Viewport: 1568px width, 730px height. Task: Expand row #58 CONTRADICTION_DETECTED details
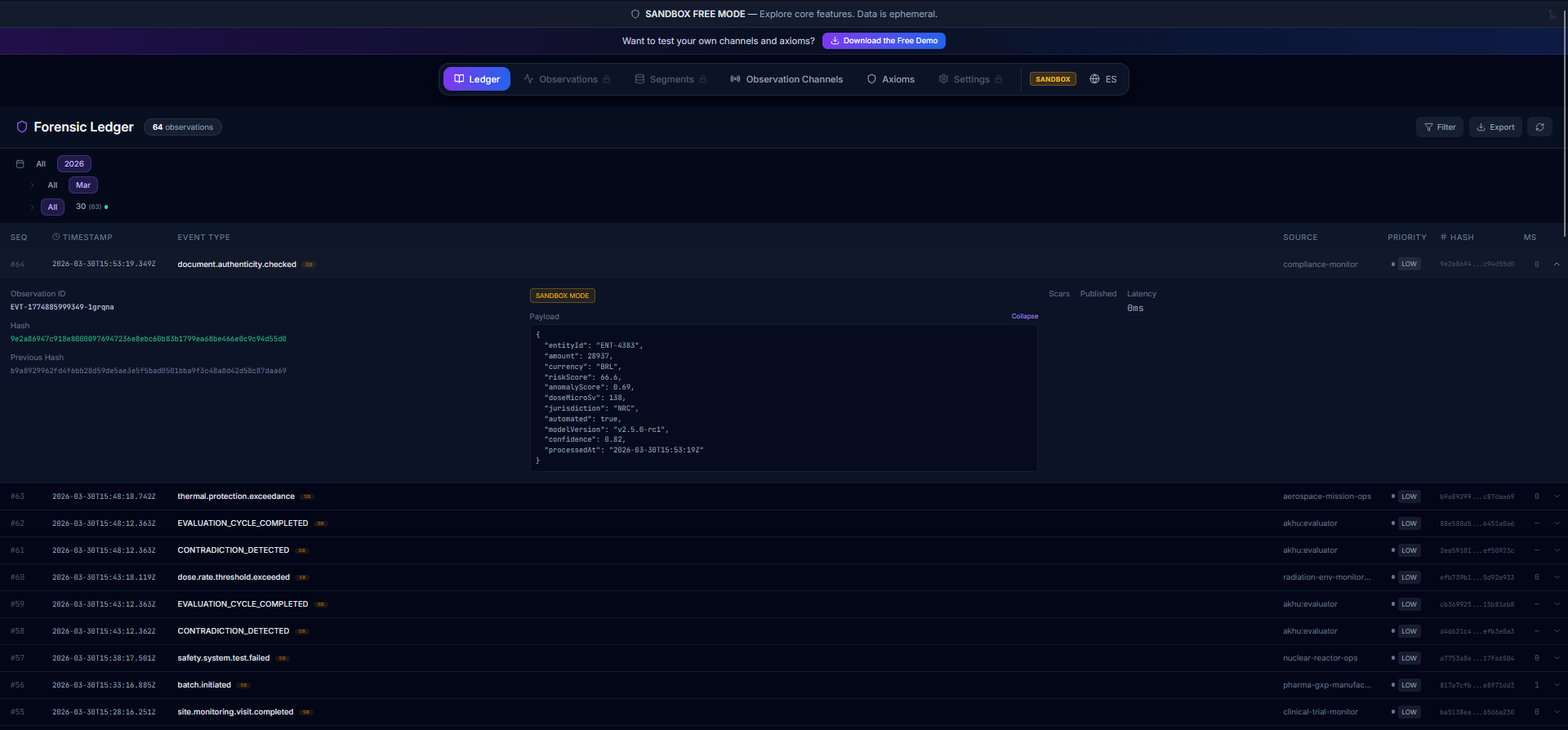(x=1557, y=631)
